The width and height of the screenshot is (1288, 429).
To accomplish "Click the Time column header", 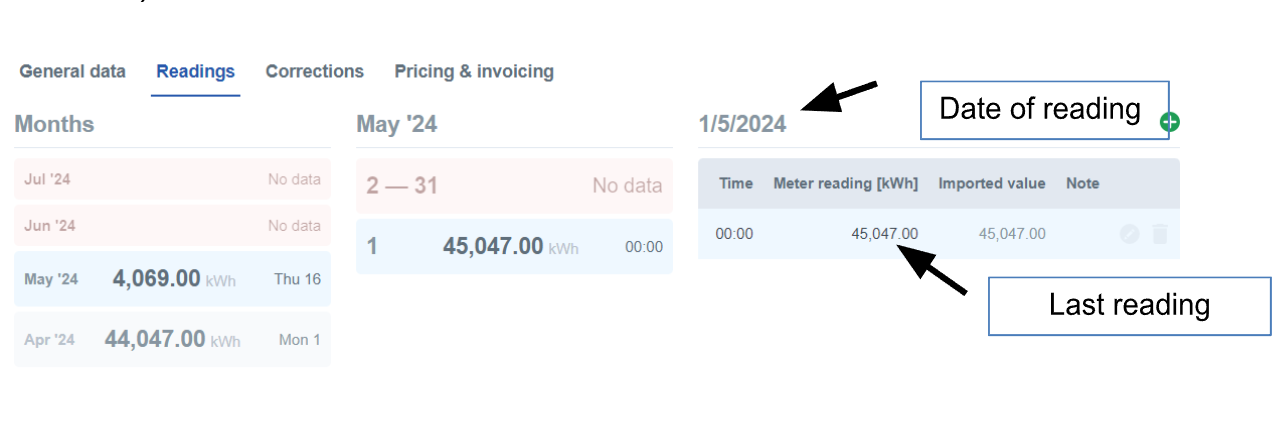I will click(736, 184).
